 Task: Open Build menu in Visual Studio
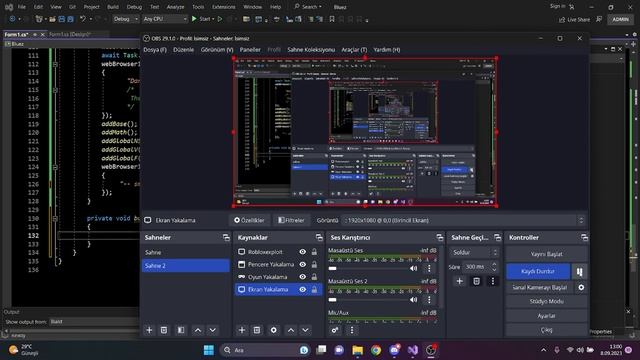113,7
